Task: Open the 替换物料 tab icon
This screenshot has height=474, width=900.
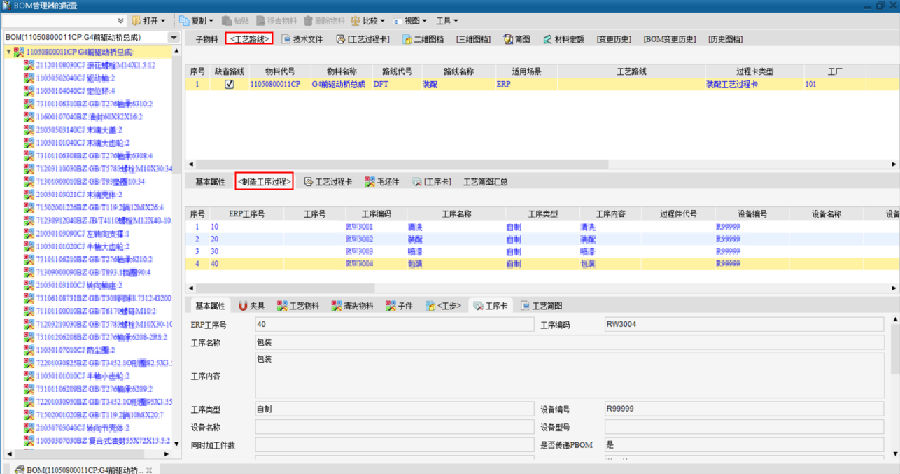Action: click(x=338, y=306)
